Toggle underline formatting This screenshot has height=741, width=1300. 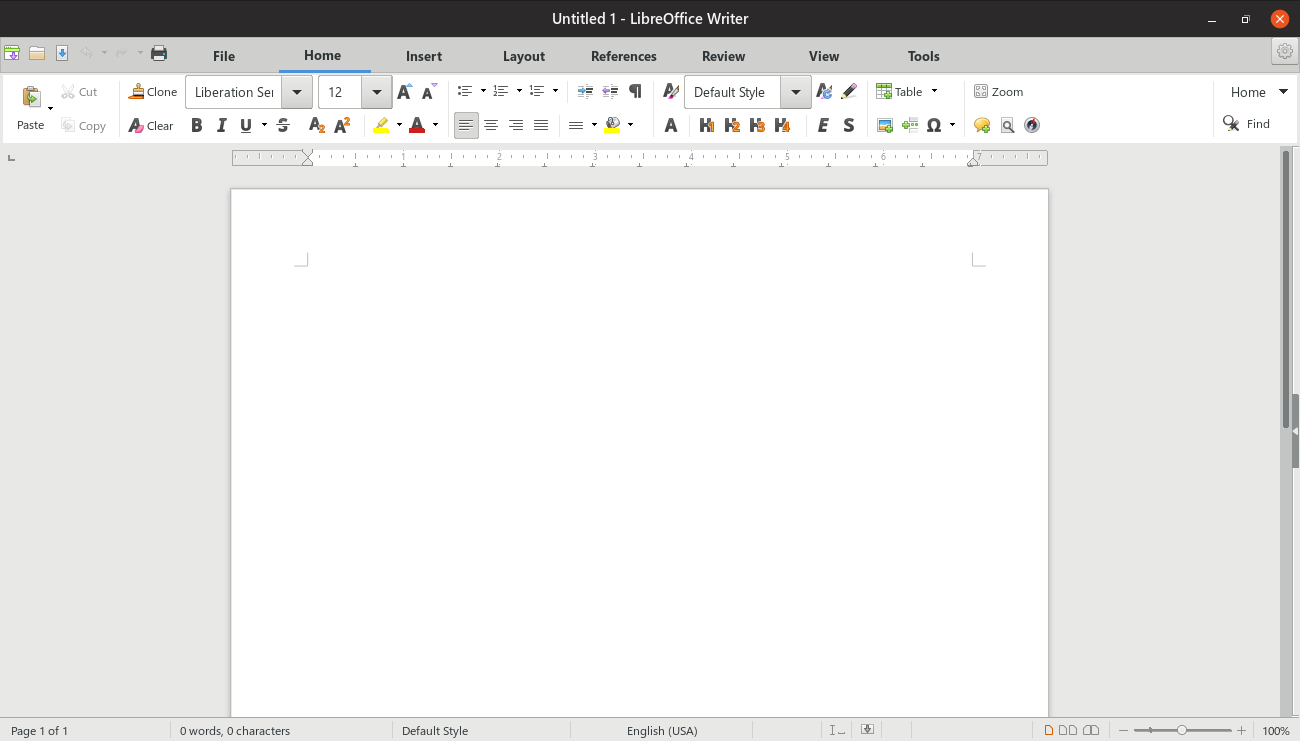pyautogui.click(x=246, y=126)
